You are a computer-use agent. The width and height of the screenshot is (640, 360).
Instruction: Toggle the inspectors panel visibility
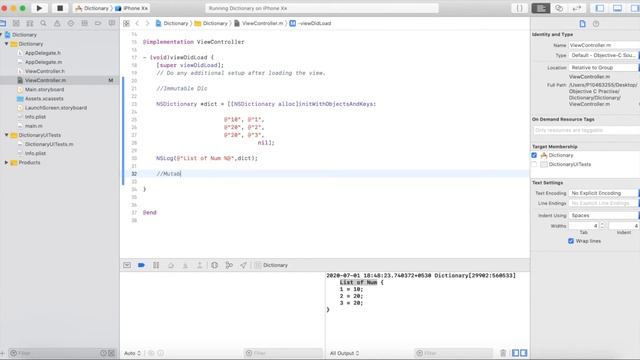(x=635, y=8)
